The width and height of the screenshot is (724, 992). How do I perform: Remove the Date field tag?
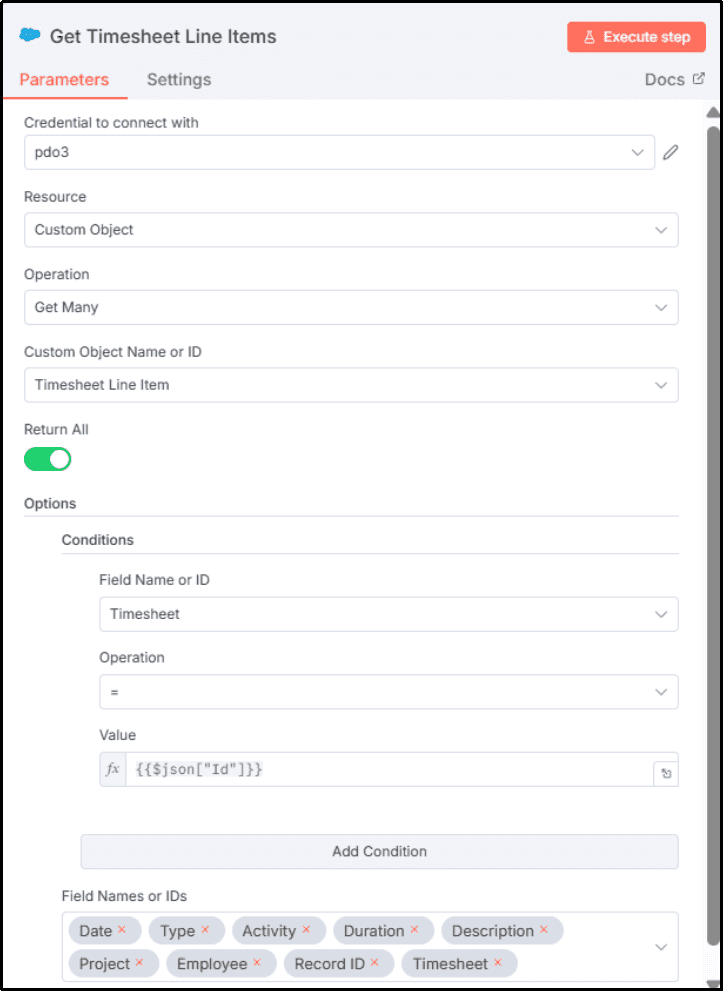coord(122,930)
